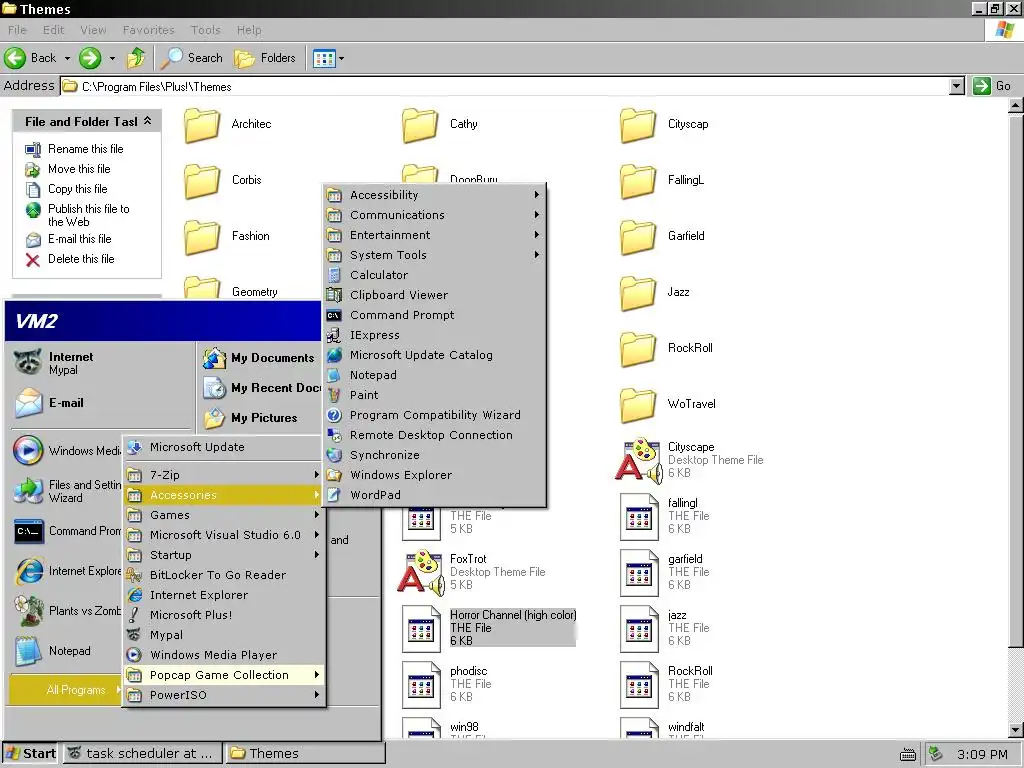Viewport: 1024px width, 768px height.
Task: Select Horror Channel (high color) file
Action: 489,628
